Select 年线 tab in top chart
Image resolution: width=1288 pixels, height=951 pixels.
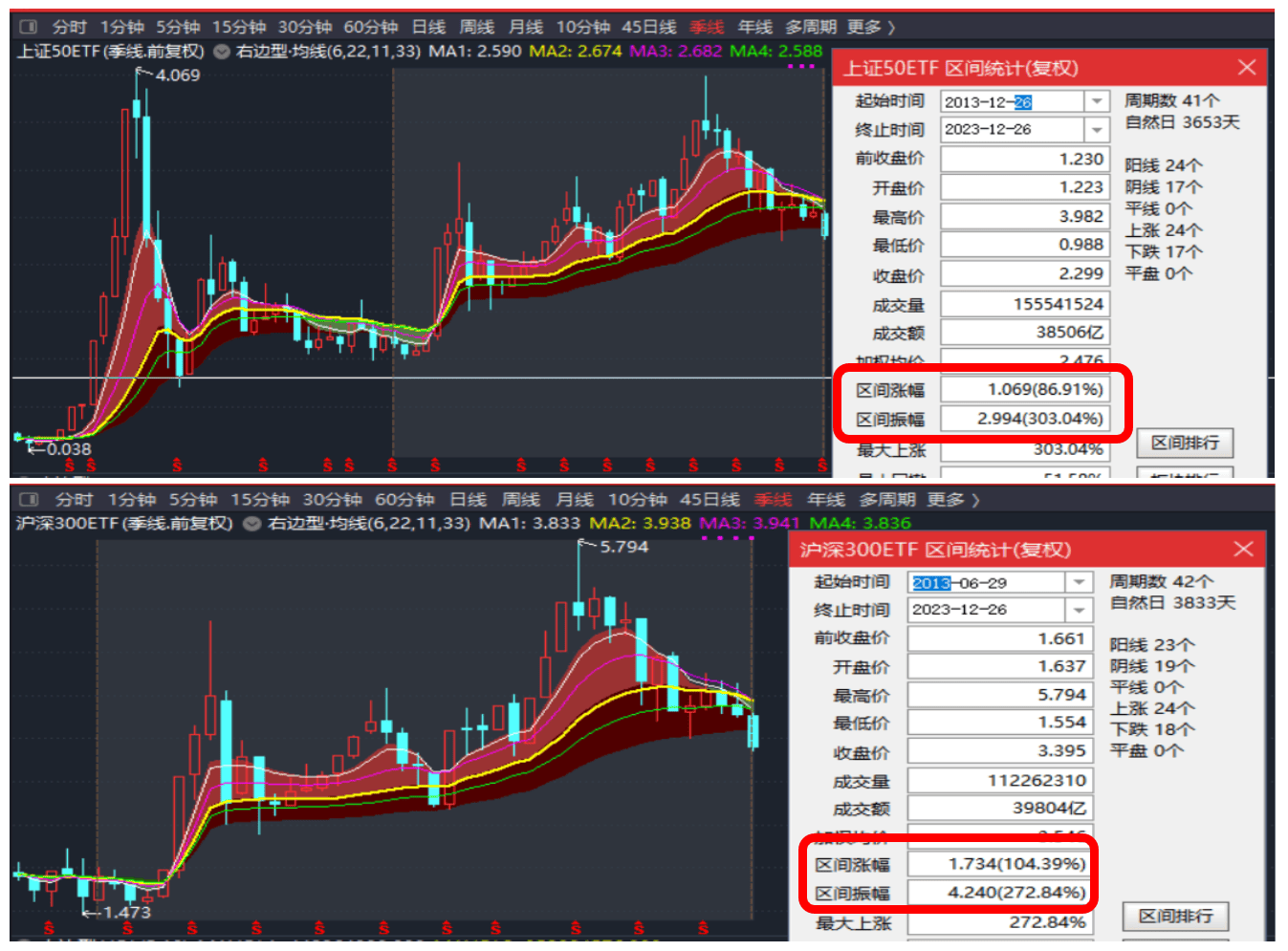click(x=754, y=27)
